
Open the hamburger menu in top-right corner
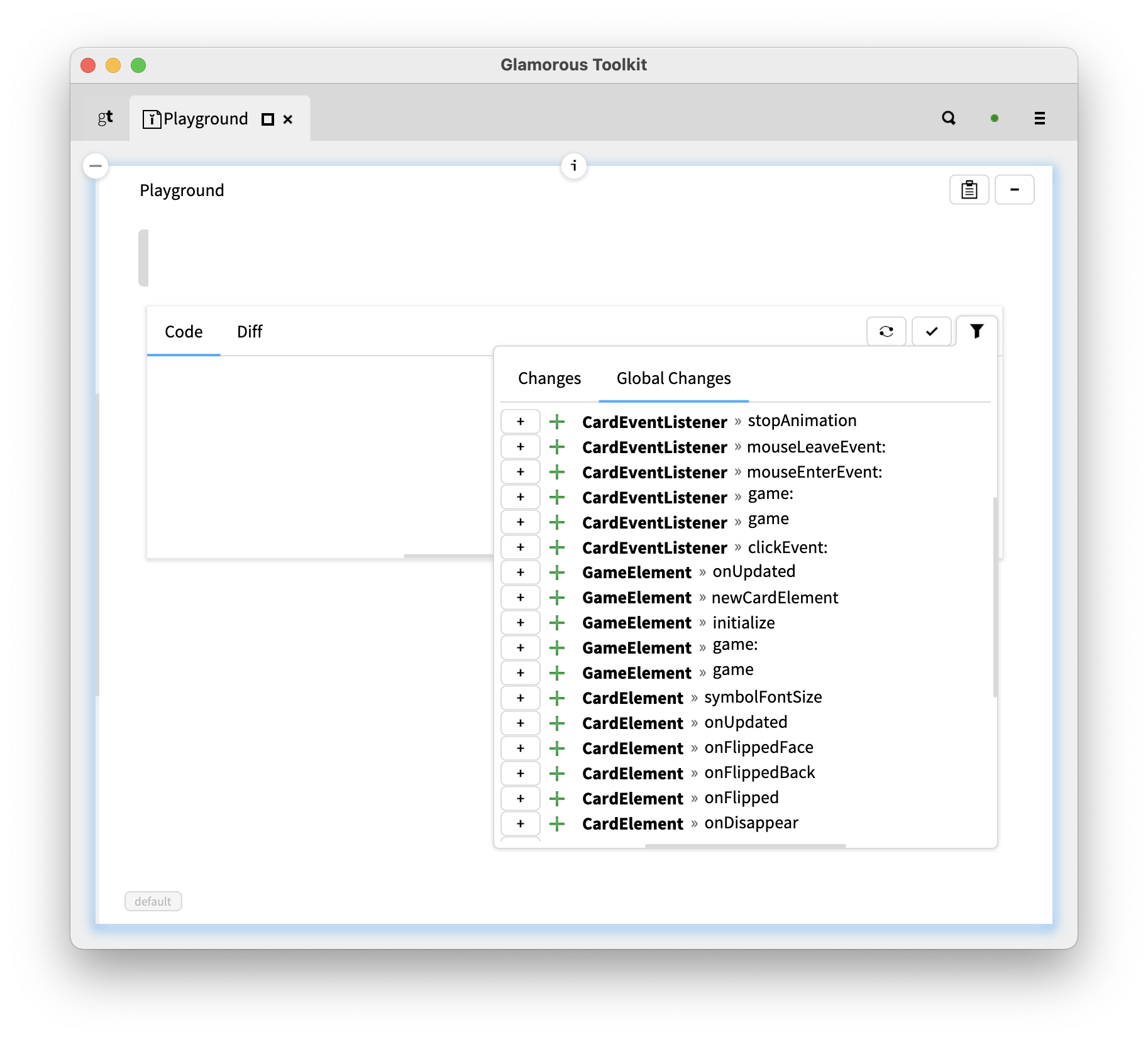1039,118
